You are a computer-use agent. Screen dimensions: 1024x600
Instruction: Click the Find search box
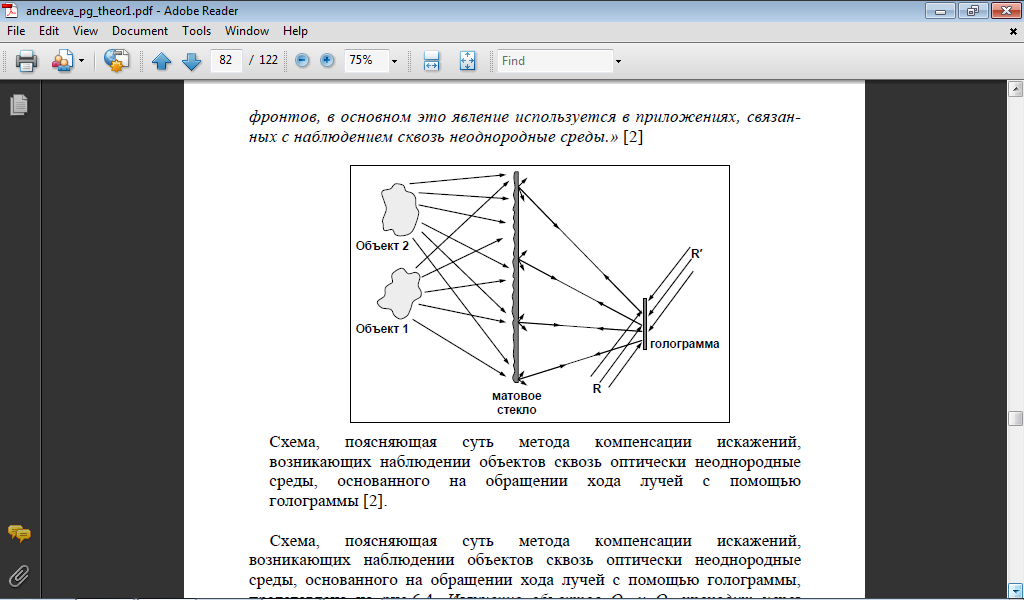[555, 61]
